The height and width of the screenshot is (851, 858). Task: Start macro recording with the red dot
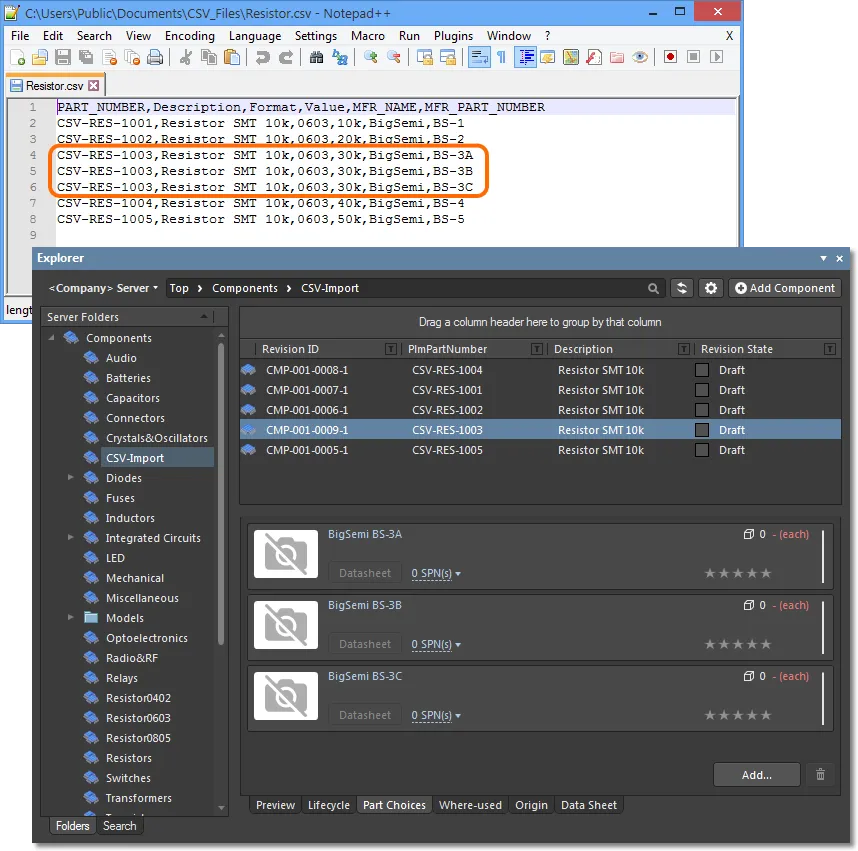point(670,57)
